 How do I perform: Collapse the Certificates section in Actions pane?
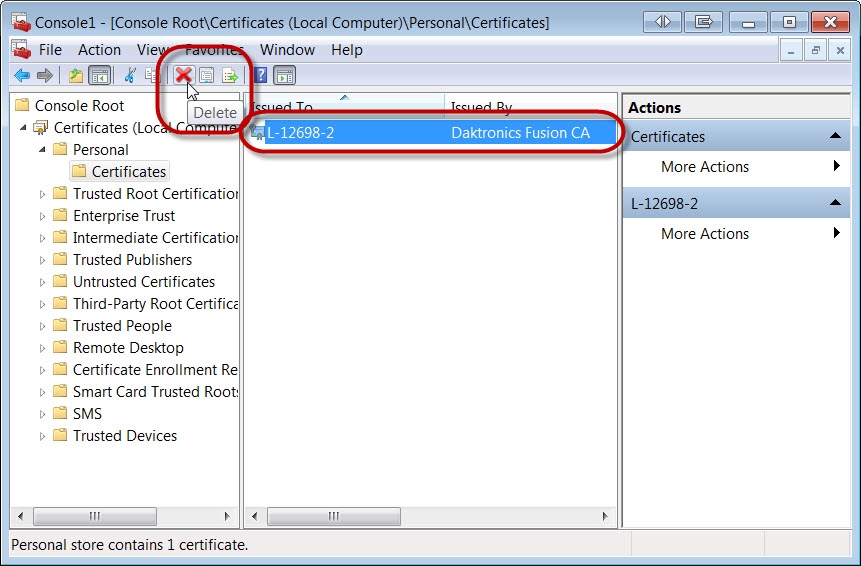coord(834,137)
